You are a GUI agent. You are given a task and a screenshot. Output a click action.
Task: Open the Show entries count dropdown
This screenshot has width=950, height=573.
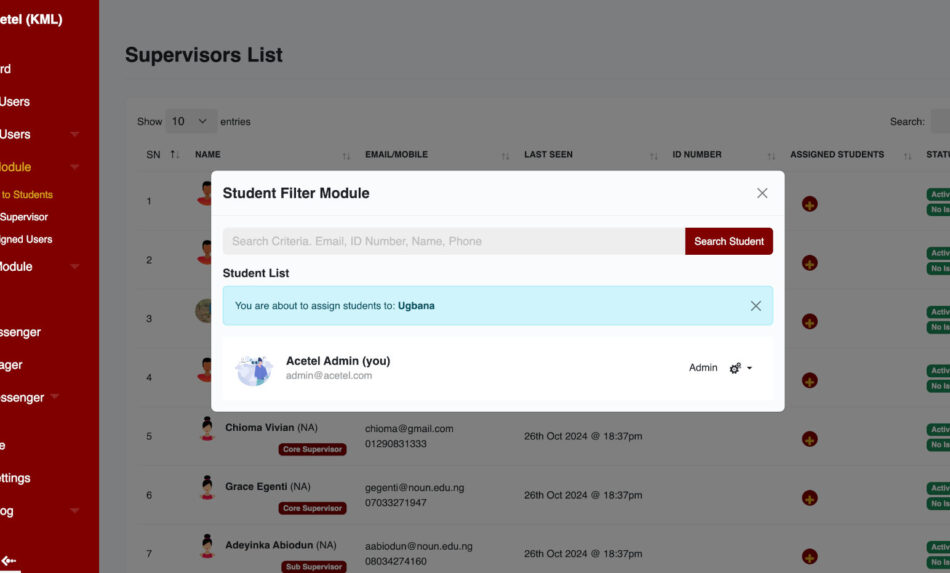[190, 121]
